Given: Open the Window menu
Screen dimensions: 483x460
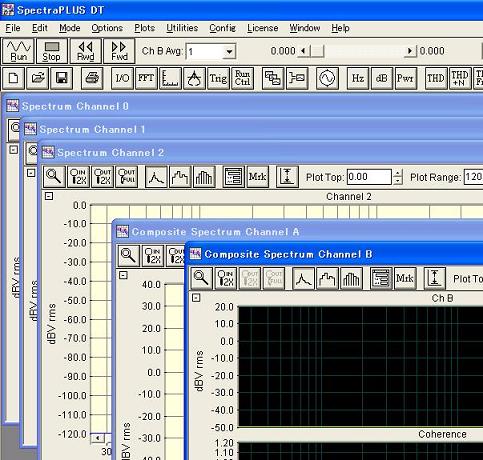Looking at the screenshot, I should click(x=305, y=28).
